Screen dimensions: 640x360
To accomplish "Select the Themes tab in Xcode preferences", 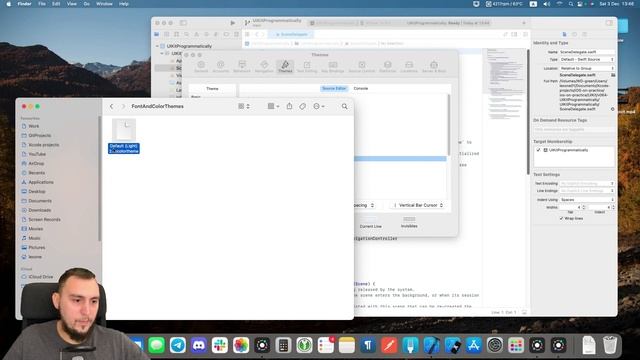I will click(285, 67).
